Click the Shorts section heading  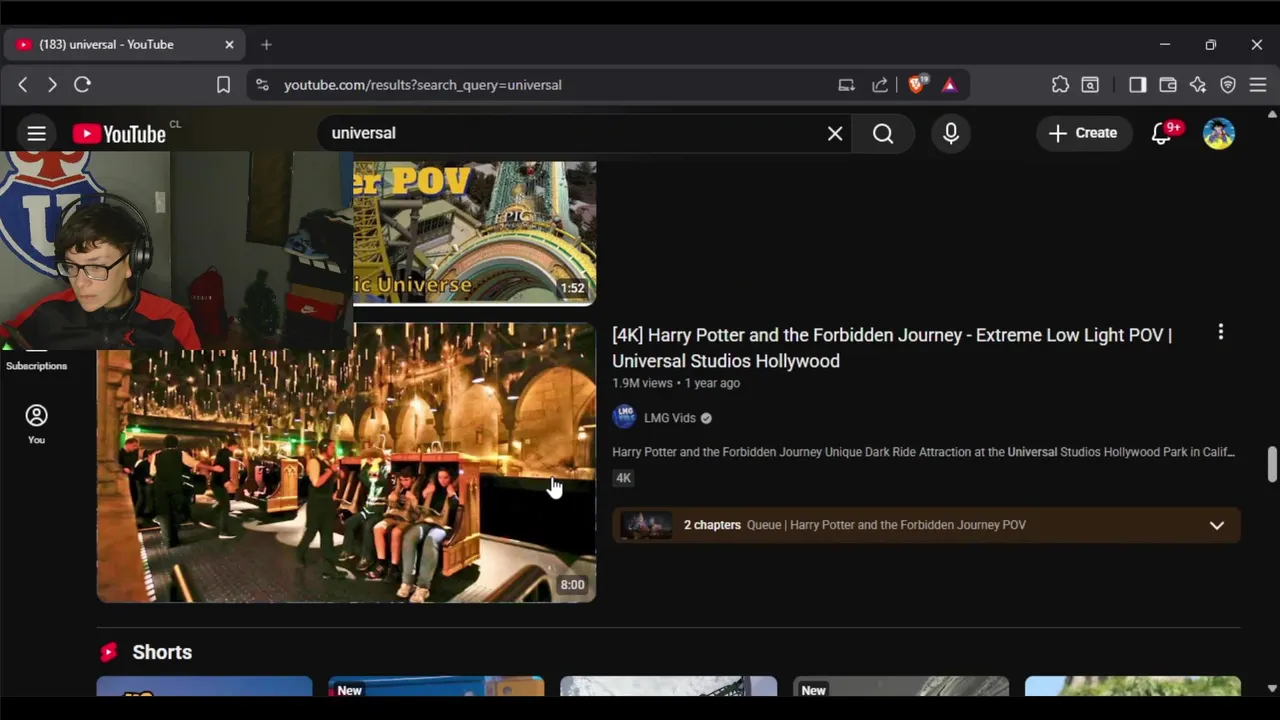click(x=162, y=652)
